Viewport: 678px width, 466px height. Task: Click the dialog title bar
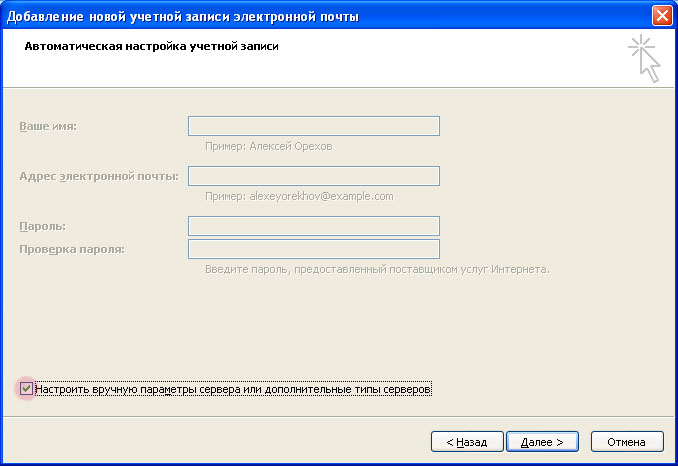(300, 15)
